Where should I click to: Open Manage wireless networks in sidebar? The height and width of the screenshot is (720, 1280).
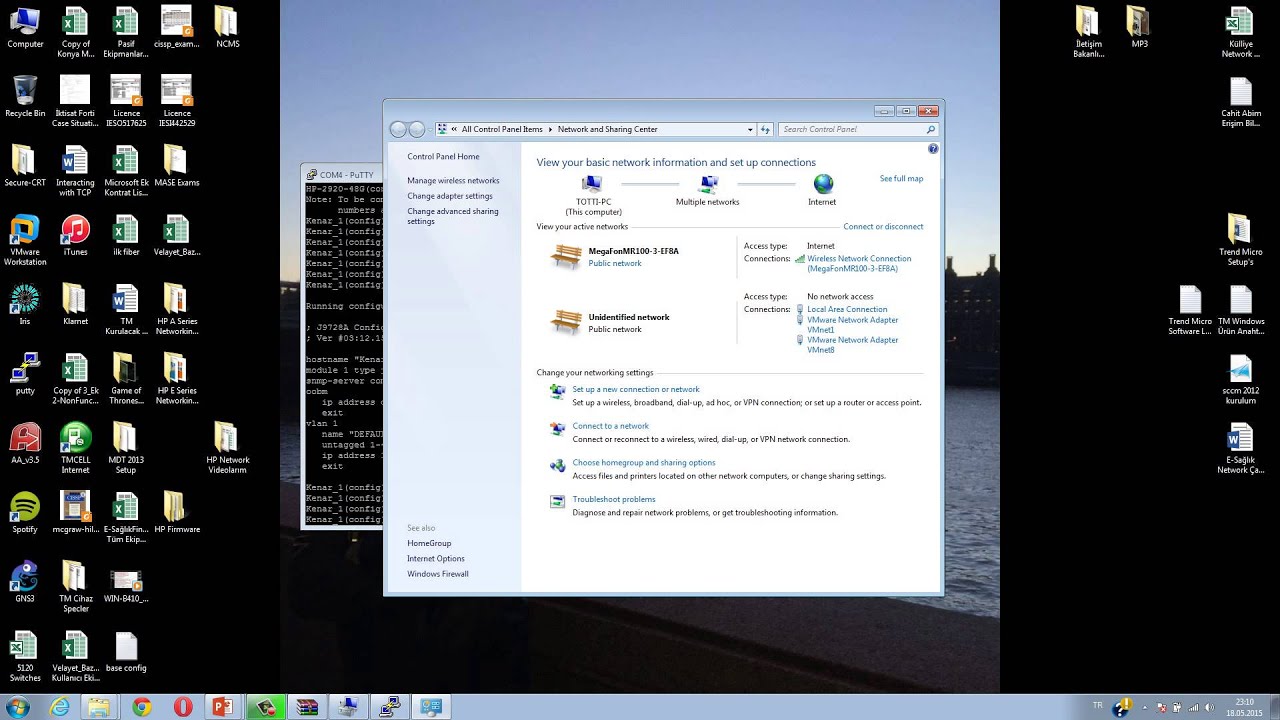453,181
